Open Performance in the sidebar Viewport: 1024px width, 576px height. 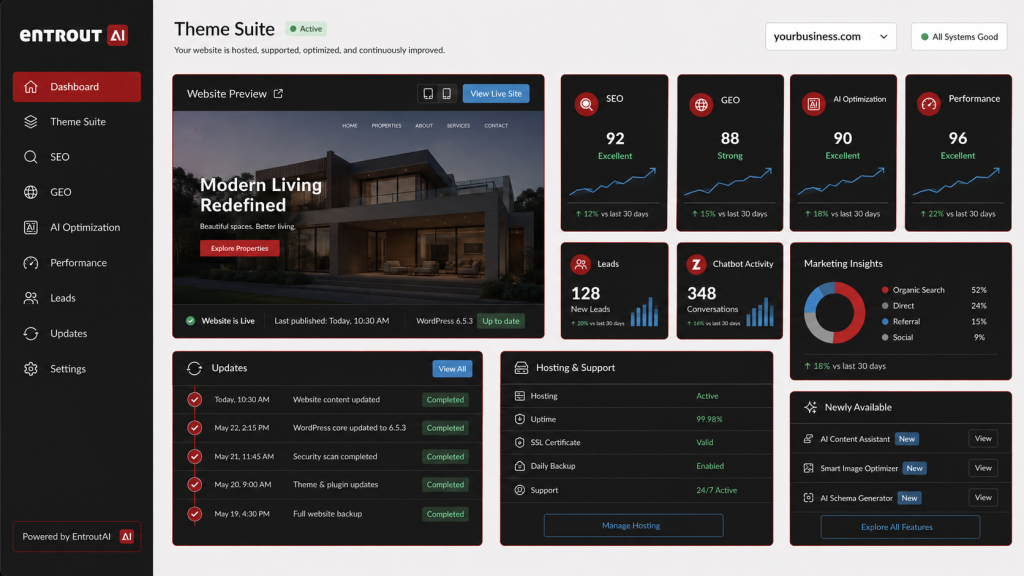pos(76,263)
